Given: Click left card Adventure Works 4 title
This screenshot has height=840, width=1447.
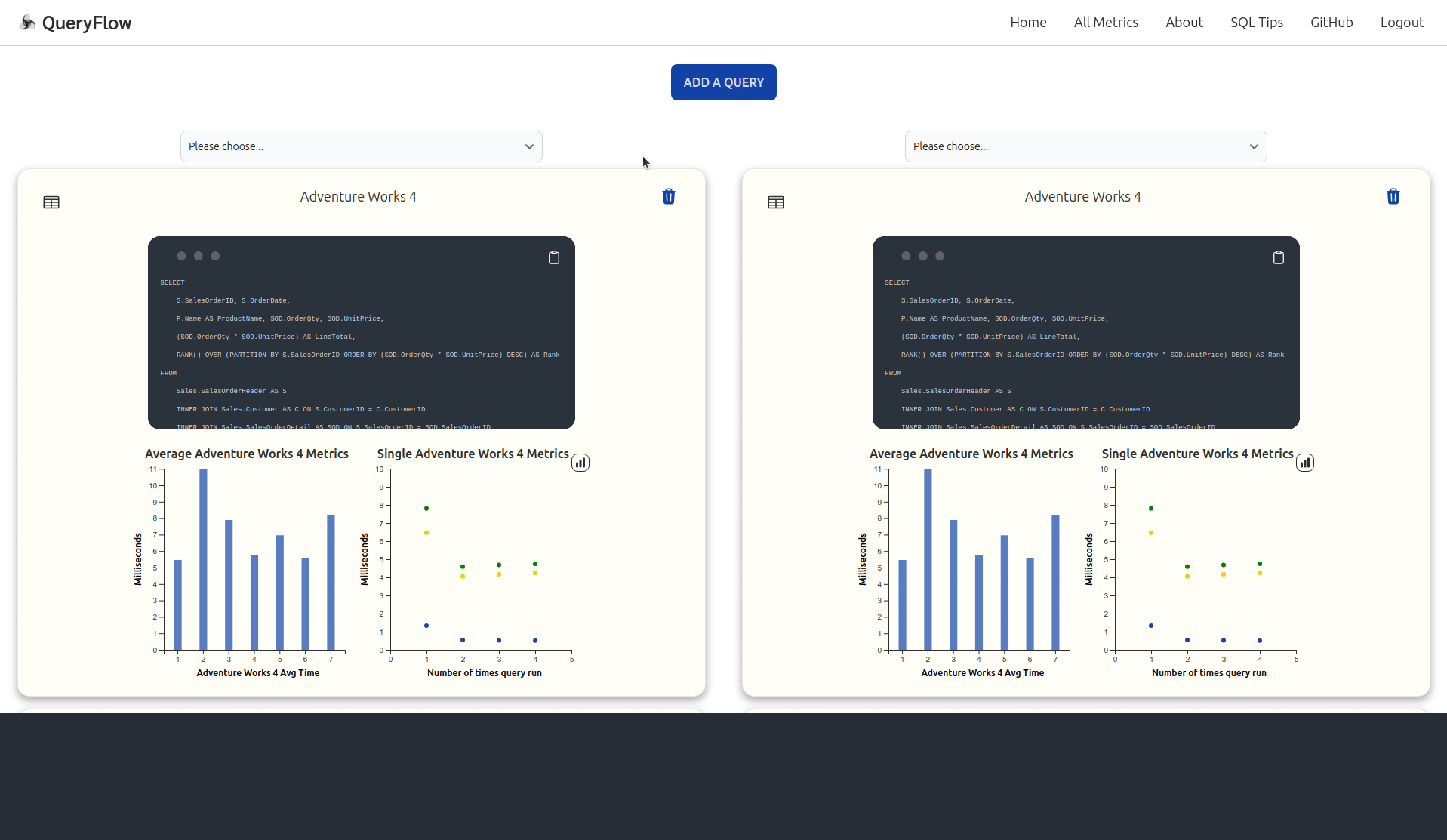Looking at the screenshot, I should 359,197.
